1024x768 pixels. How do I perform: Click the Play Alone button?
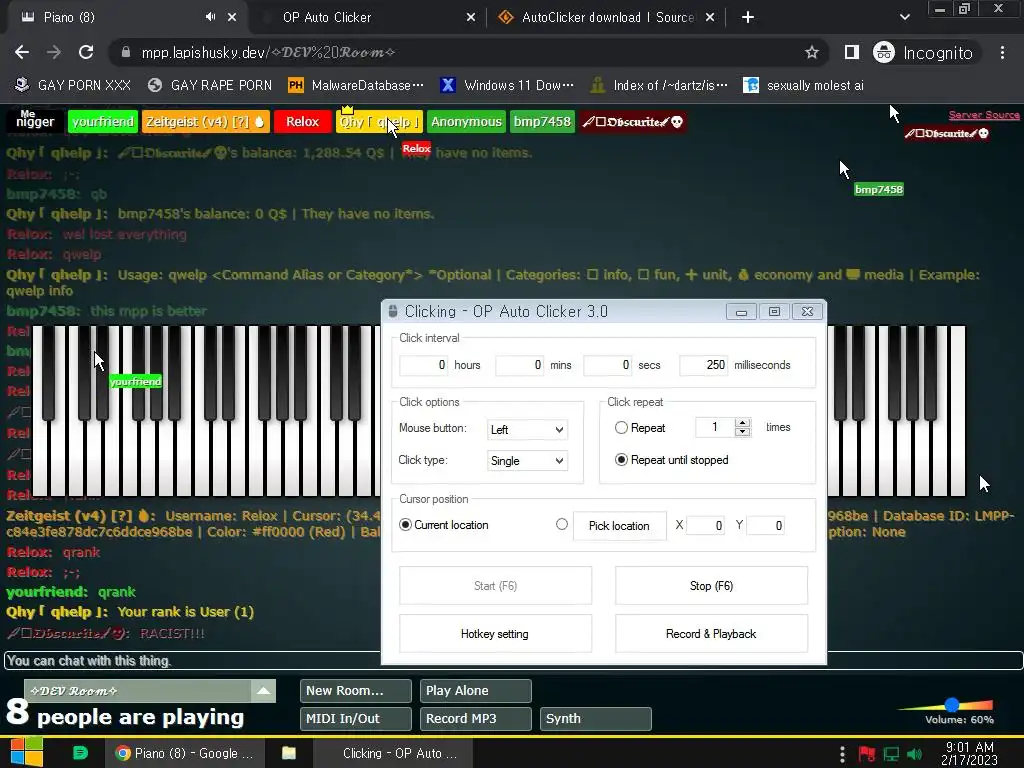[x=475, y=690]
